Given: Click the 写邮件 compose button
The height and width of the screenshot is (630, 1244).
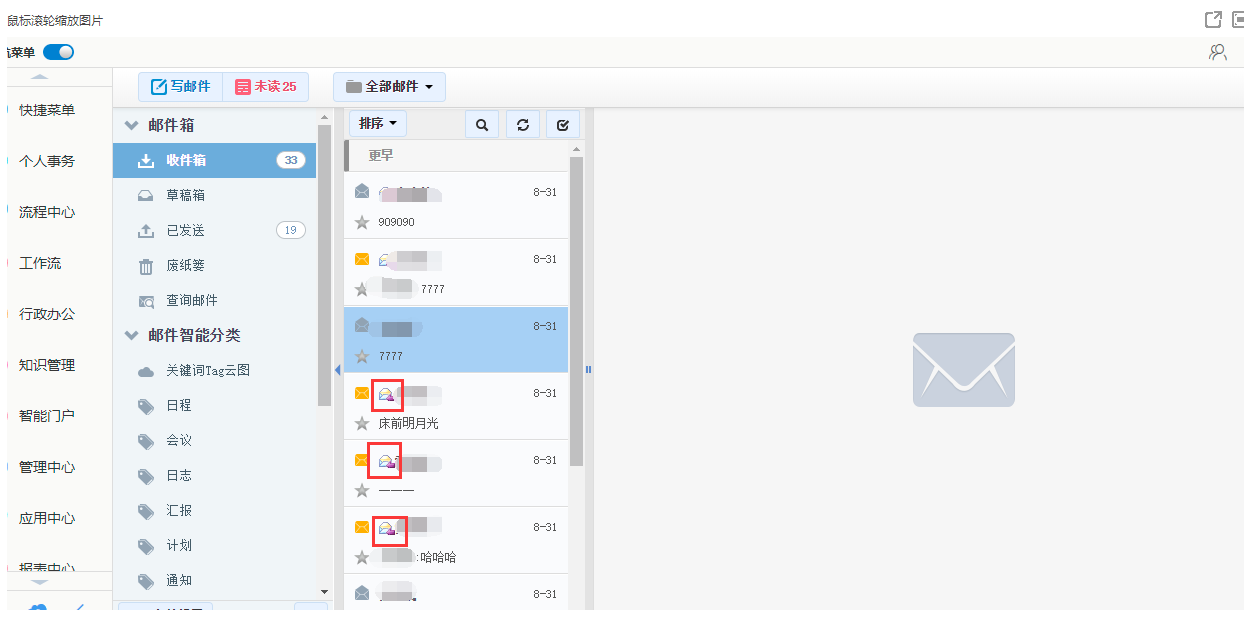Looking at the screenshot, I should (x=181, y=87).
